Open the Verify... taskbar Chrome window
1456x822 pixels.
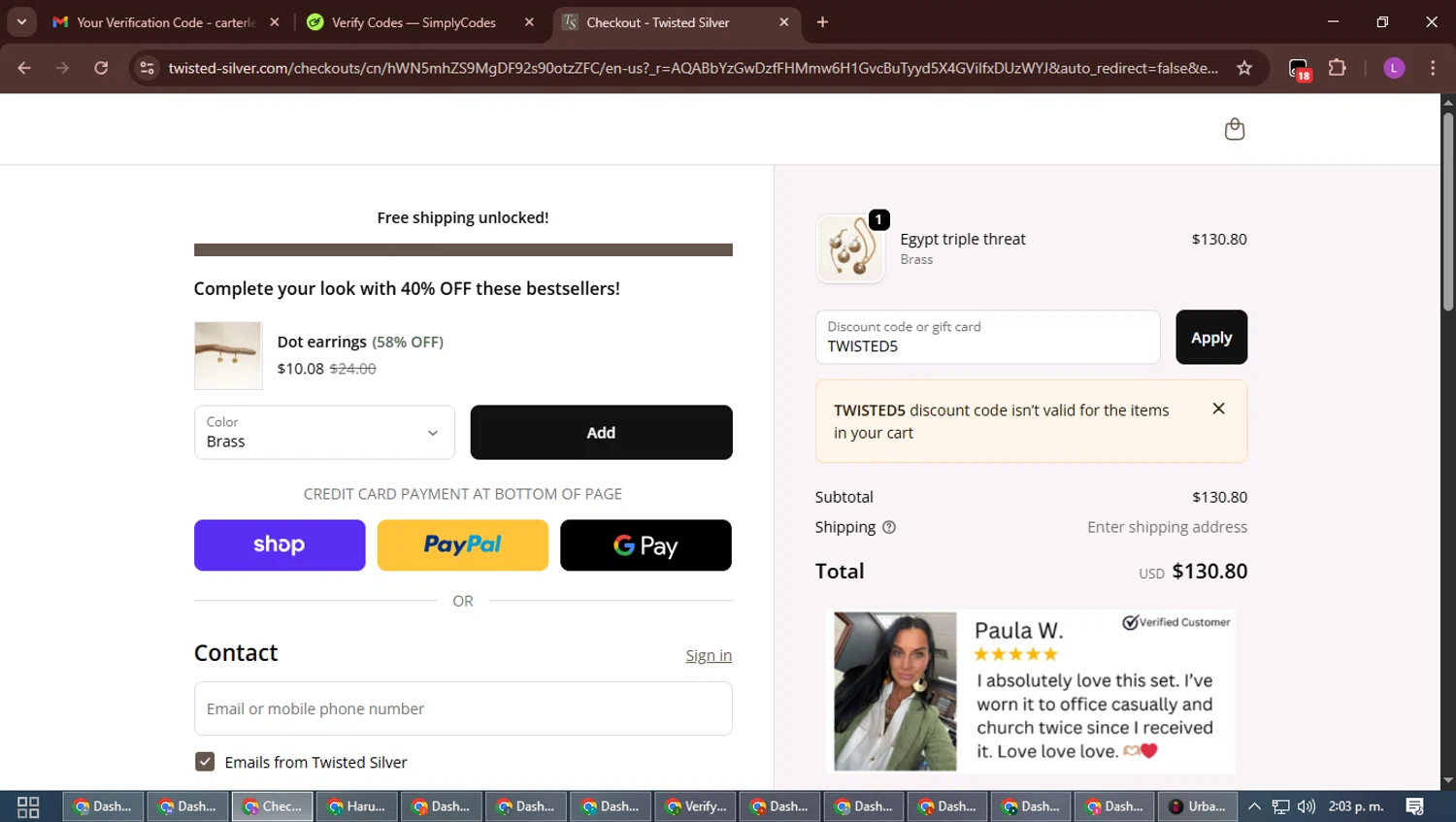[696, 806]
